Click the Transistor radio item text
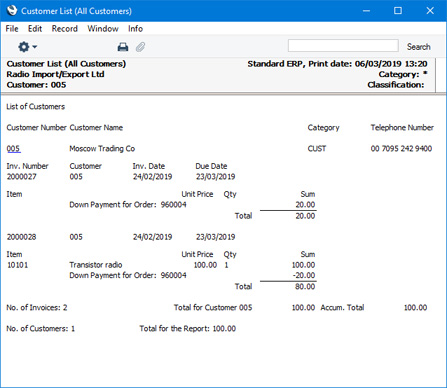Viewport: 447px width, 388px height. click(96, 265)
